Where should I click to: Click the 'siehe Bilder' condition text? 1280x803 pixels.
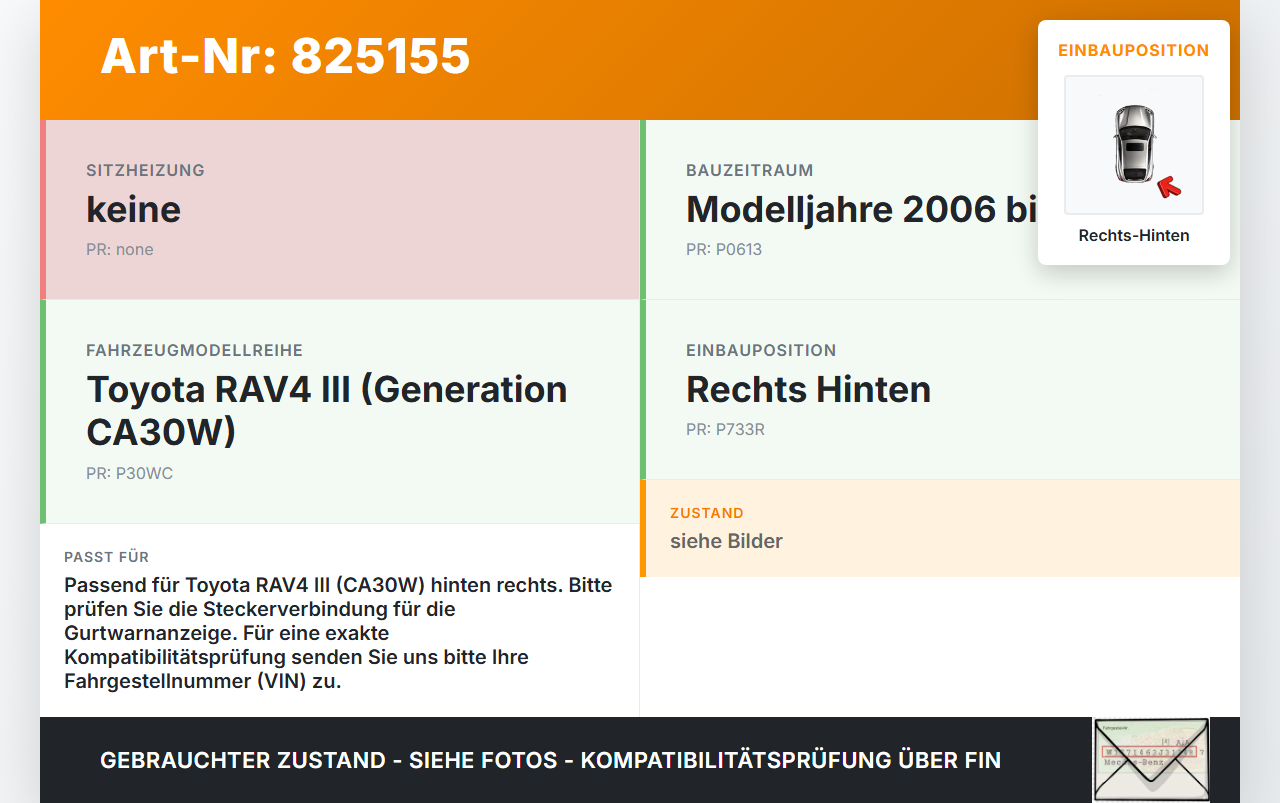click(726, 541)
